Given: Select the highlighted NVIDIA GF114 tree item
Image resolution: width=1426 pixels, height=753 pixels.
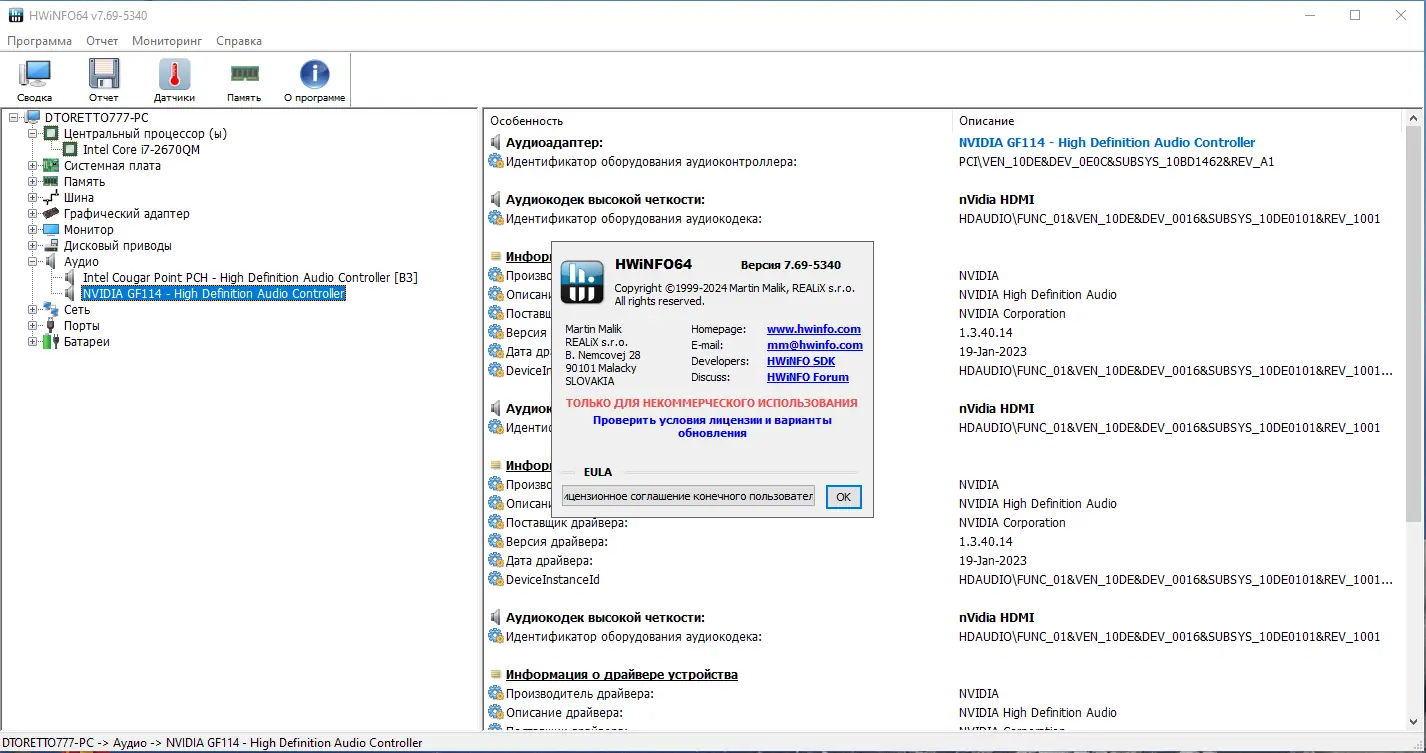Looking at the screenshot, I should point(213,294).
